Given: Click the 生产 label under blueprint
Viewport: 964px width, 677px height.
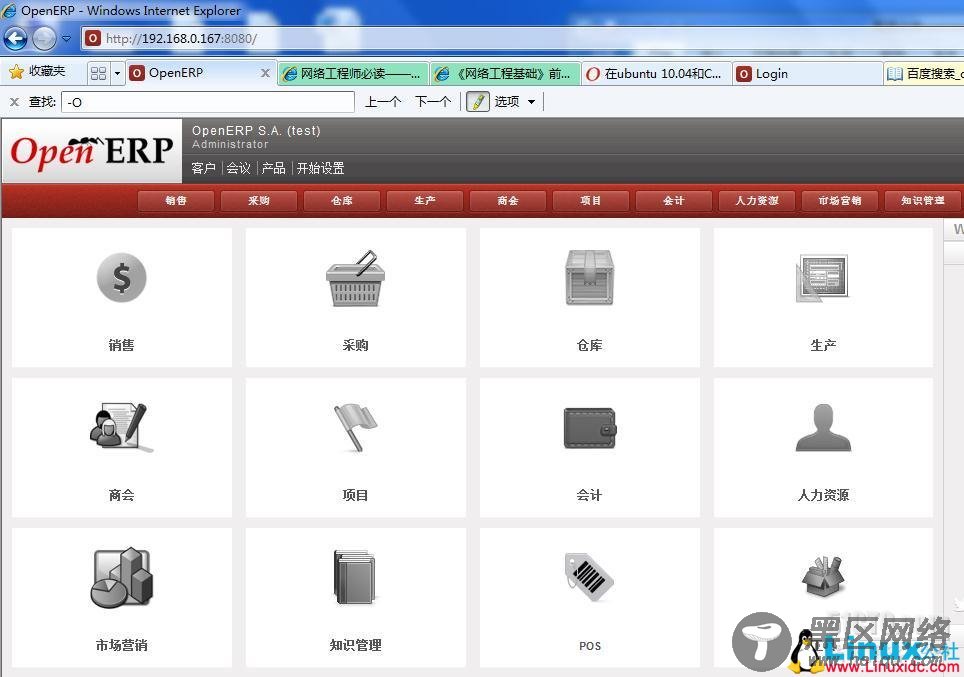Looking at the screenshot, I should tap(823, 345).
